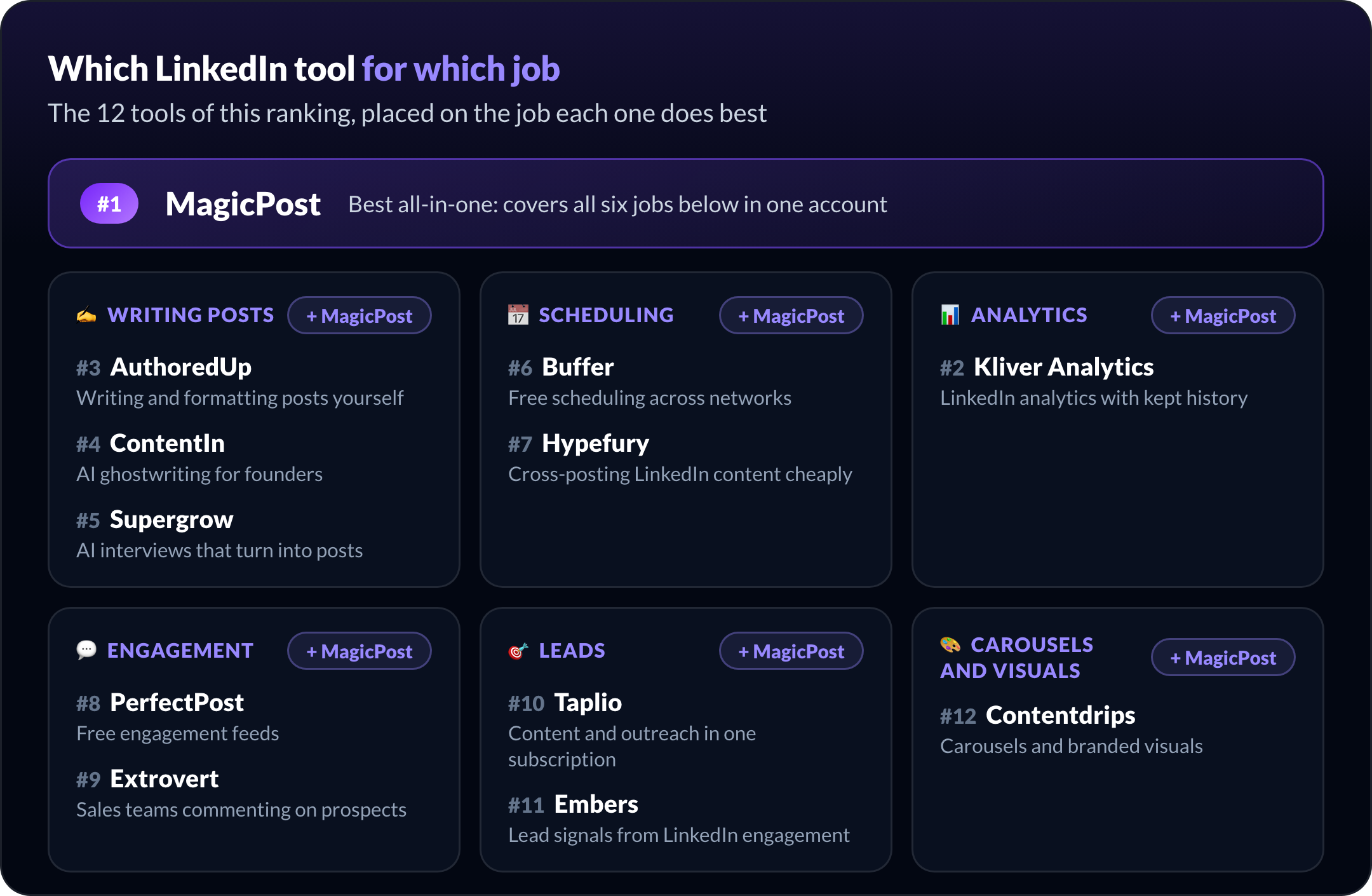Click the Supergrow tool name
Viewport: 1372px width, 896px height.
tap(171, 520)
